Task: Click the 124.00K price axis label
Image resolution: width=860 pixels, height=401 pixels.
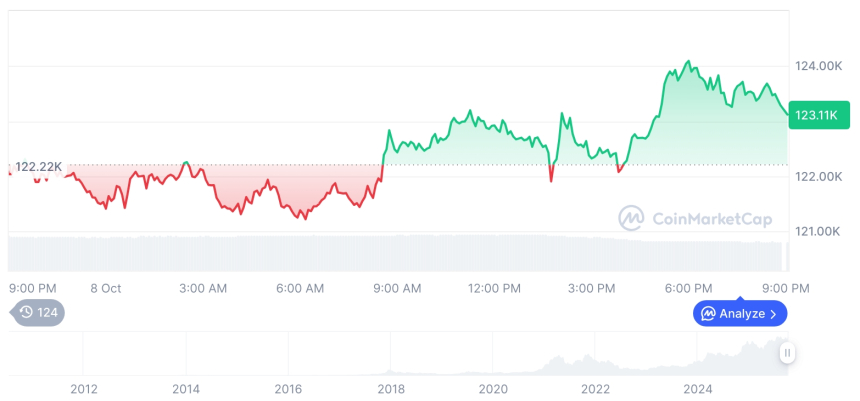Action: [x=818, y=66]
